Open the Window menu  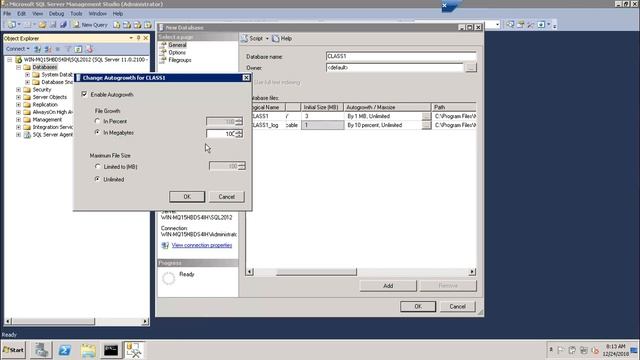pyautogui.click(x=98, y=13)
